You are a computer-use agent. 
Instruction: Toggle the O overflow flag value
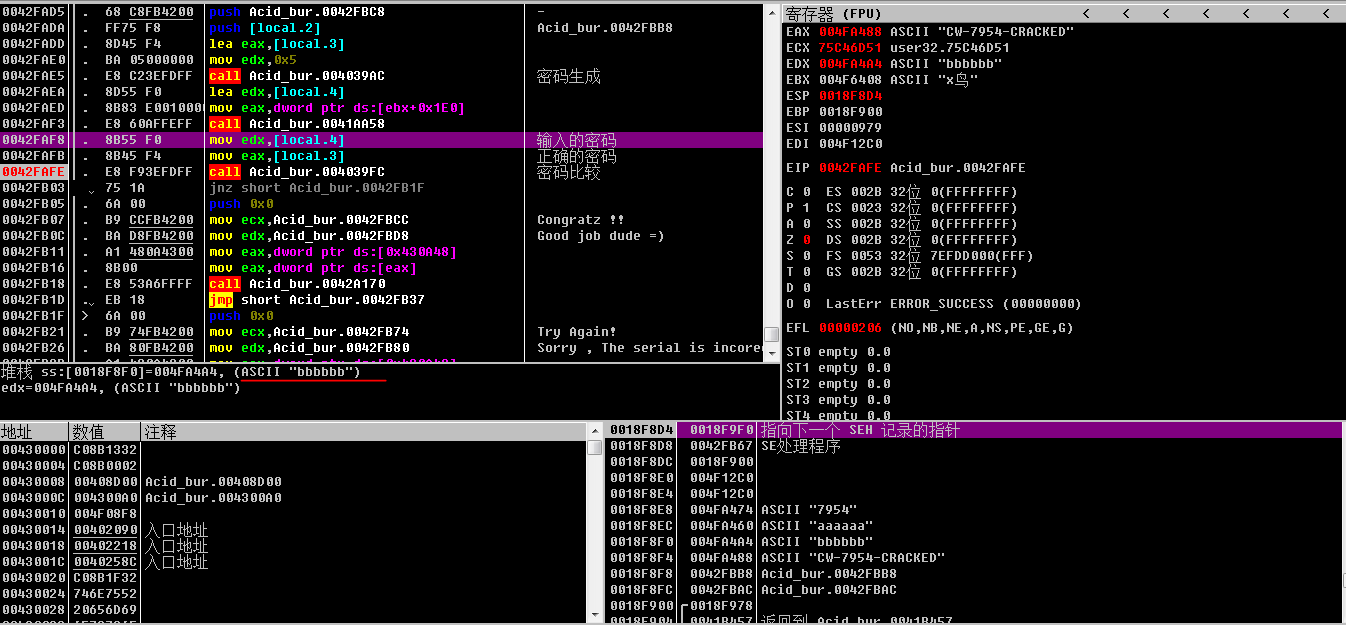click(807, 304)
